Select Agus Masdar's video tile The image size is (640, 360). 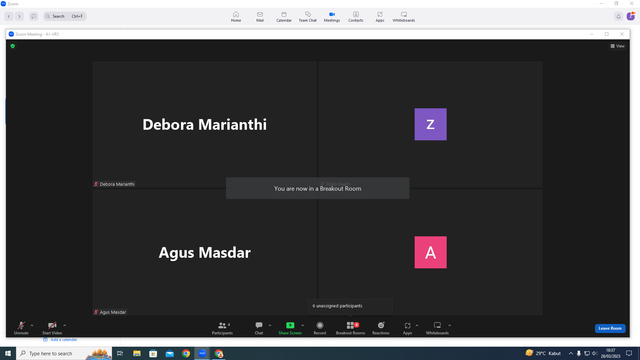pyautogui.click(x=204, y=252)
